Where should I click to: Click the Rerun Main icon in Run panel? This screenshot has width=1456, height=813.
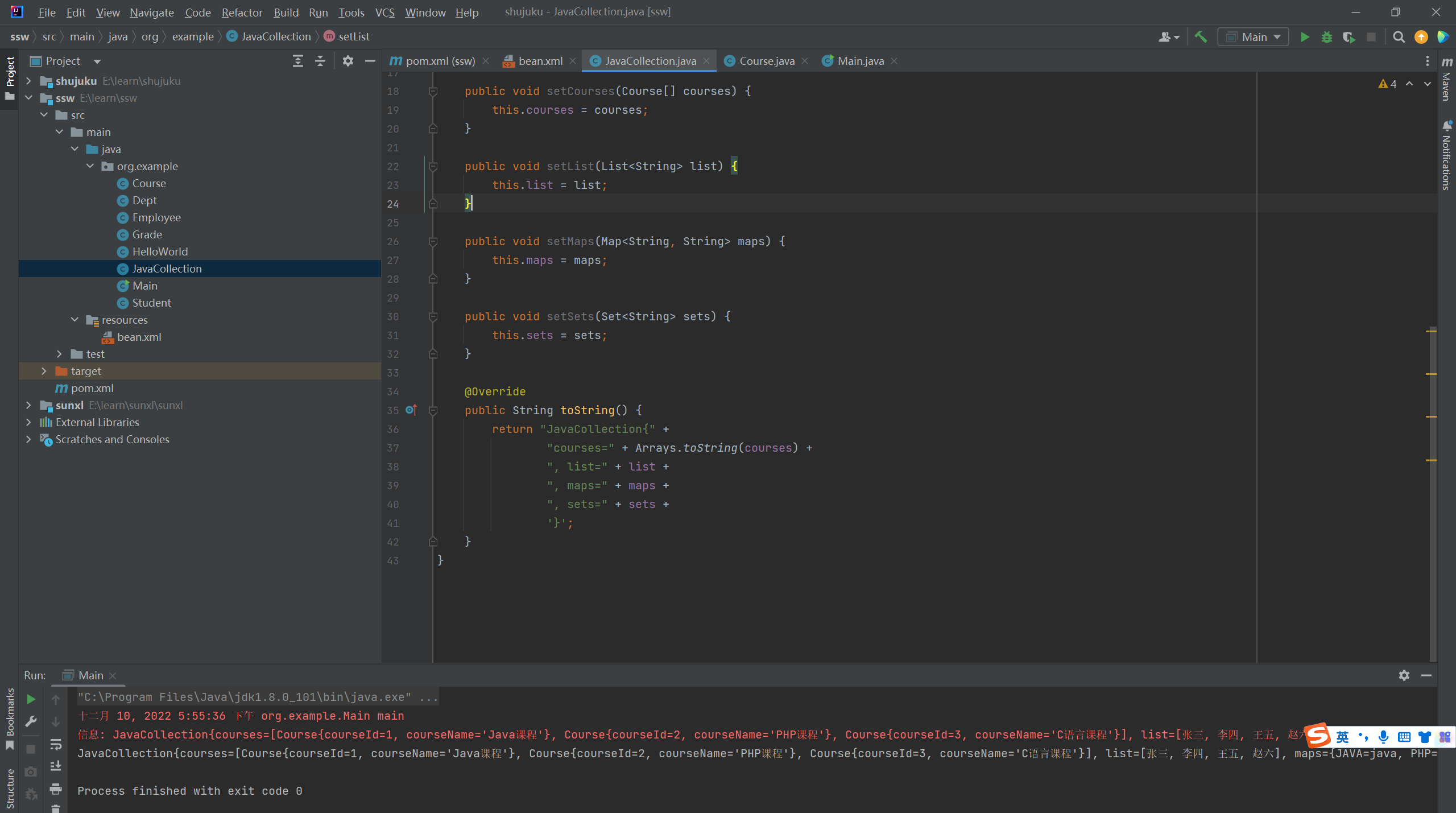click(31, 699)
